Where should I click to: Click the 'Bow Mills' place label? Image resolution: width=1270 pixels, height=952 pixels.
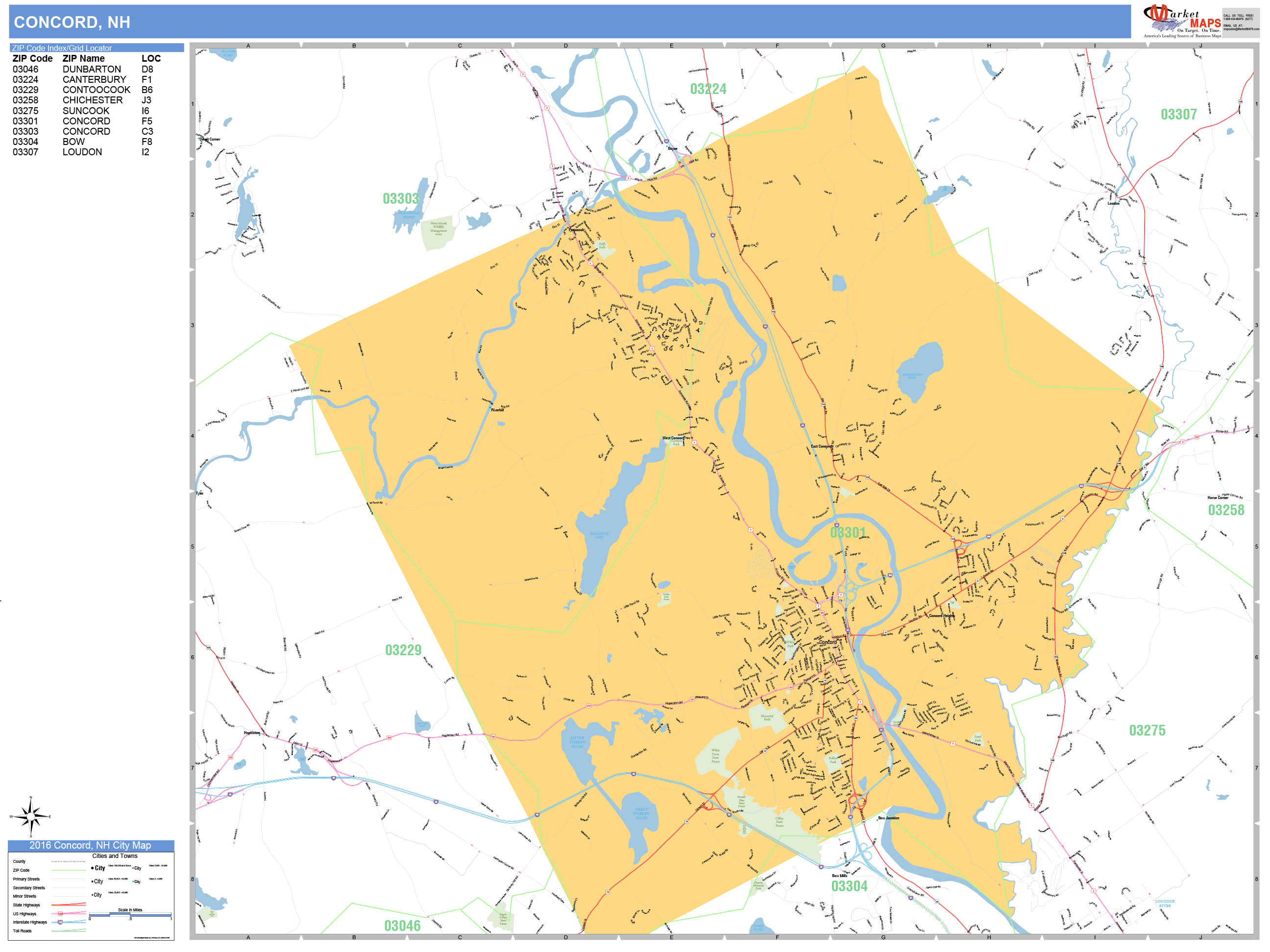pos(839,876)
